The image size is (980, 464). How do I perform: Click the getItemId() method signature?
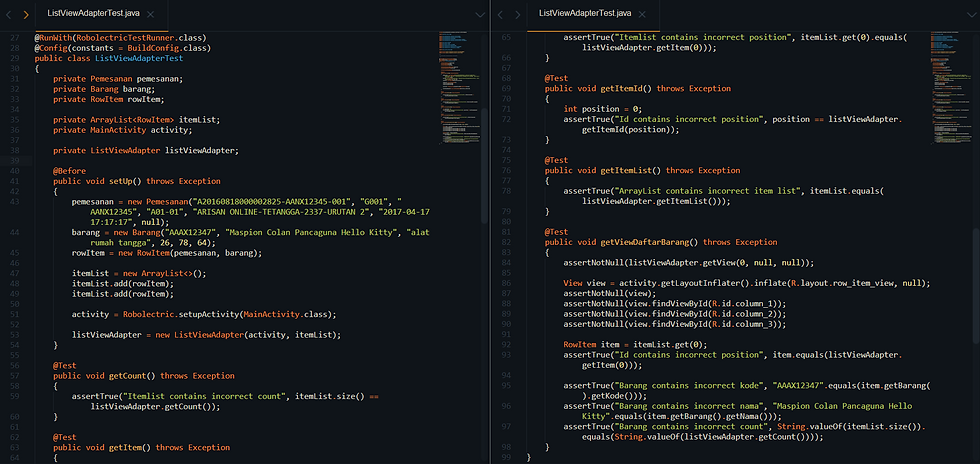coord(638,89)
